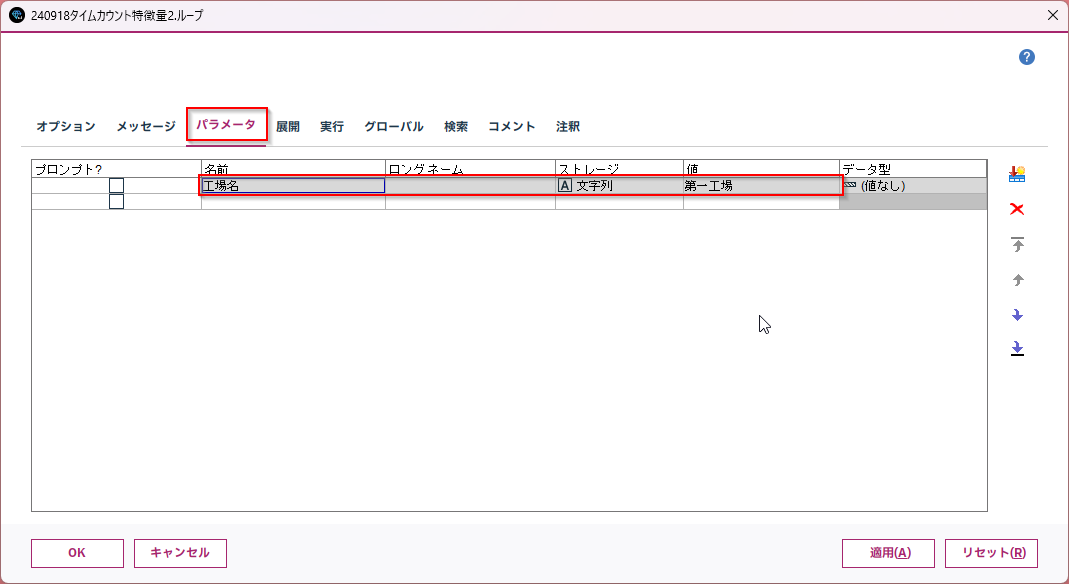Move parameter to top using the topmost arrow
1069x584 pixels.
(1017, 243)
